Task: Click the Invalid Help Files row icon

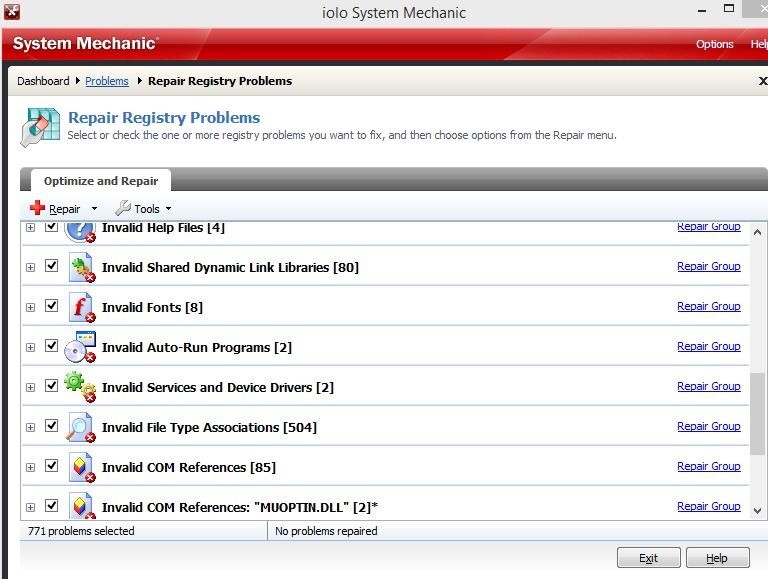Action: click(x=80, y=231)
